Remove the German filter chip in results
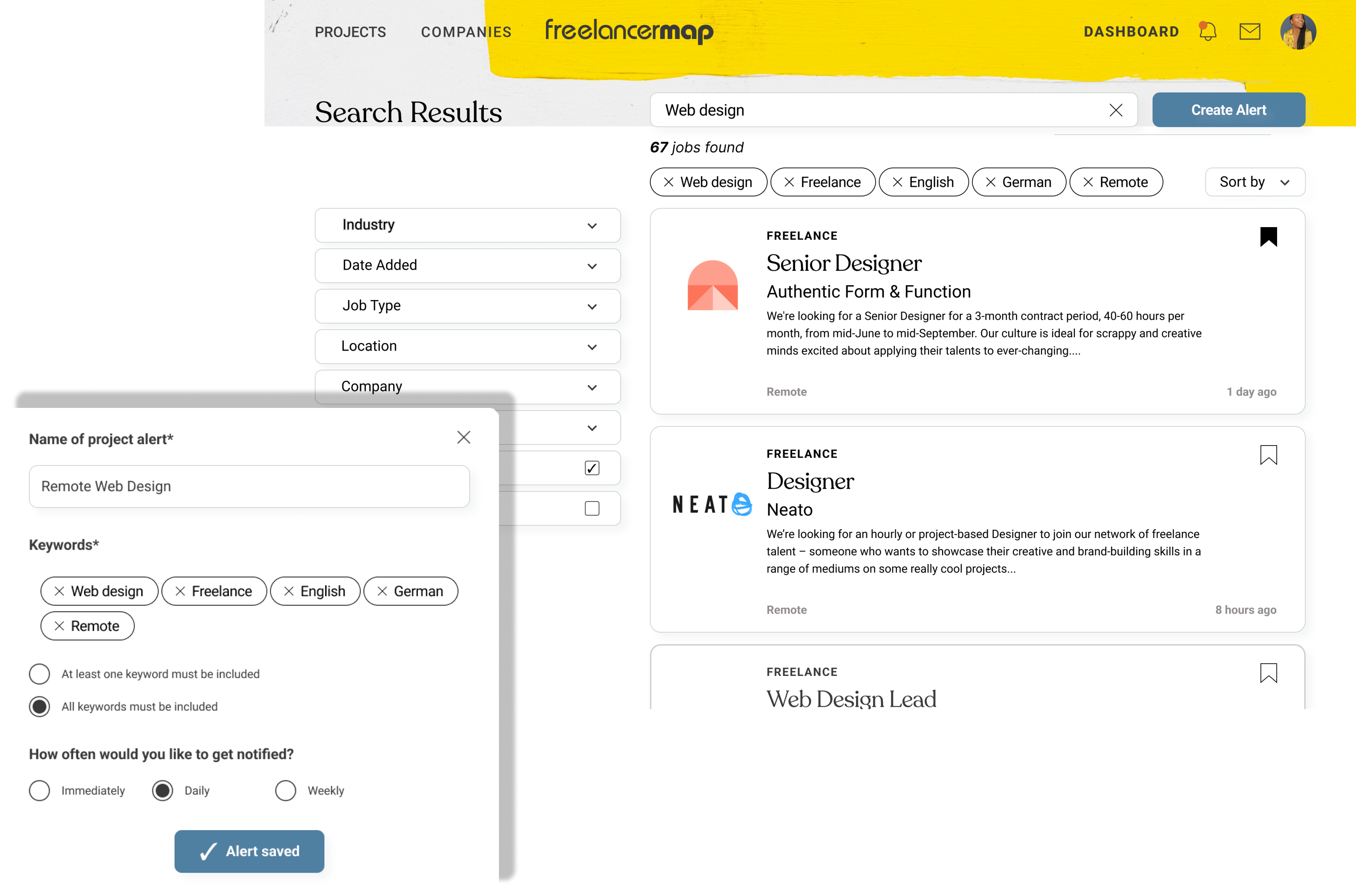This screenshot has width=1356, height=896. [x=991, y=182]
